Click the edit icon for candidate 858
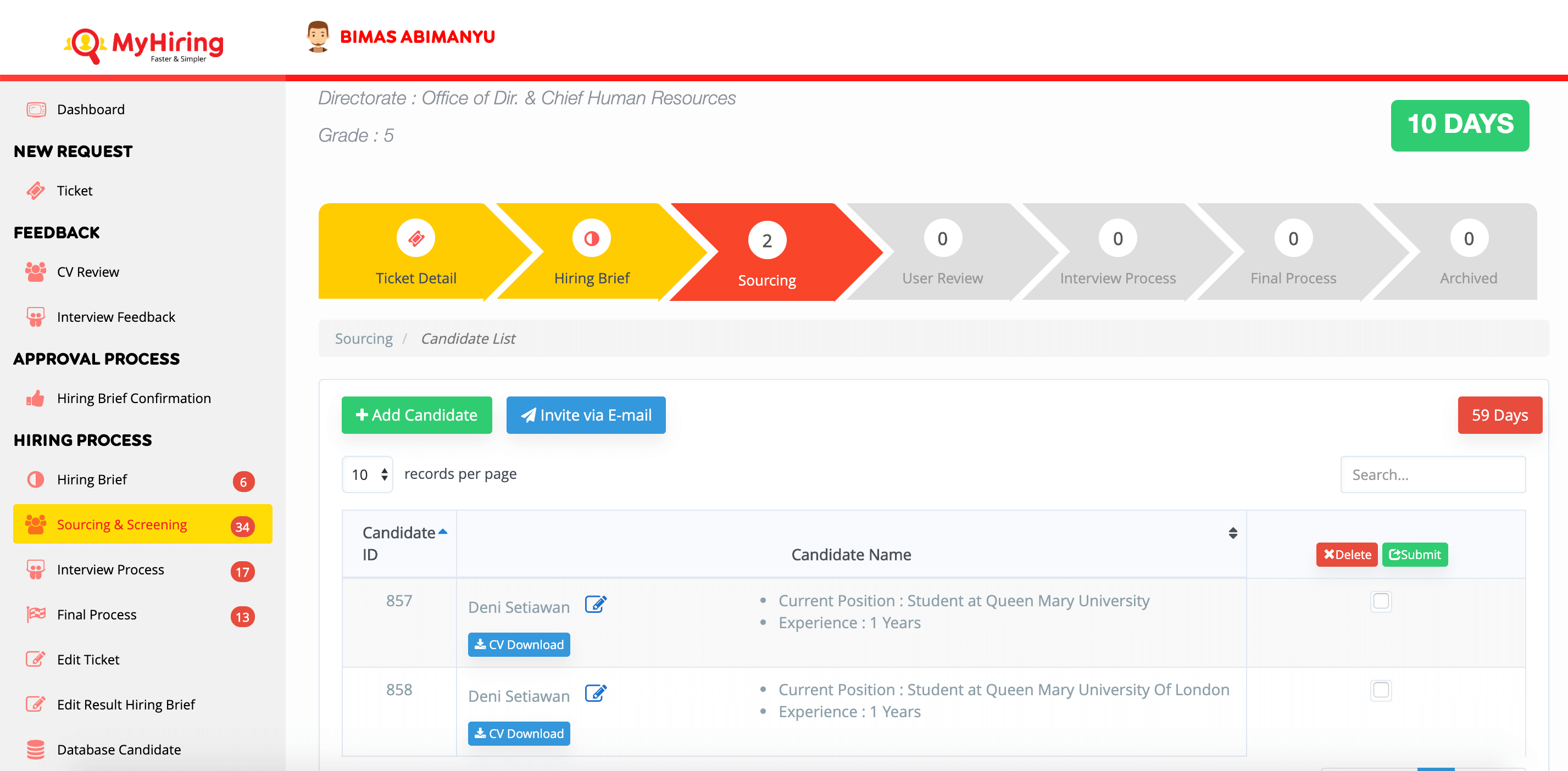Screen dimensions: 1568x771 pyautogui.click(x=594, y=693)
